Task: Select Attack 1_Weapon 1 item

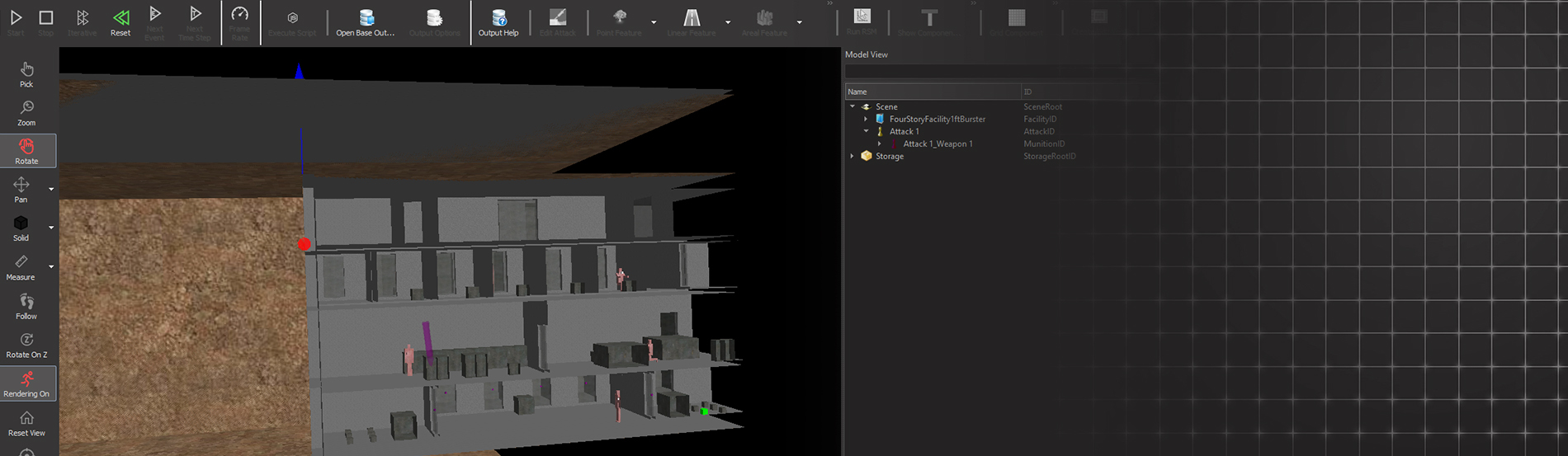Action: click(x=937, y=143)
